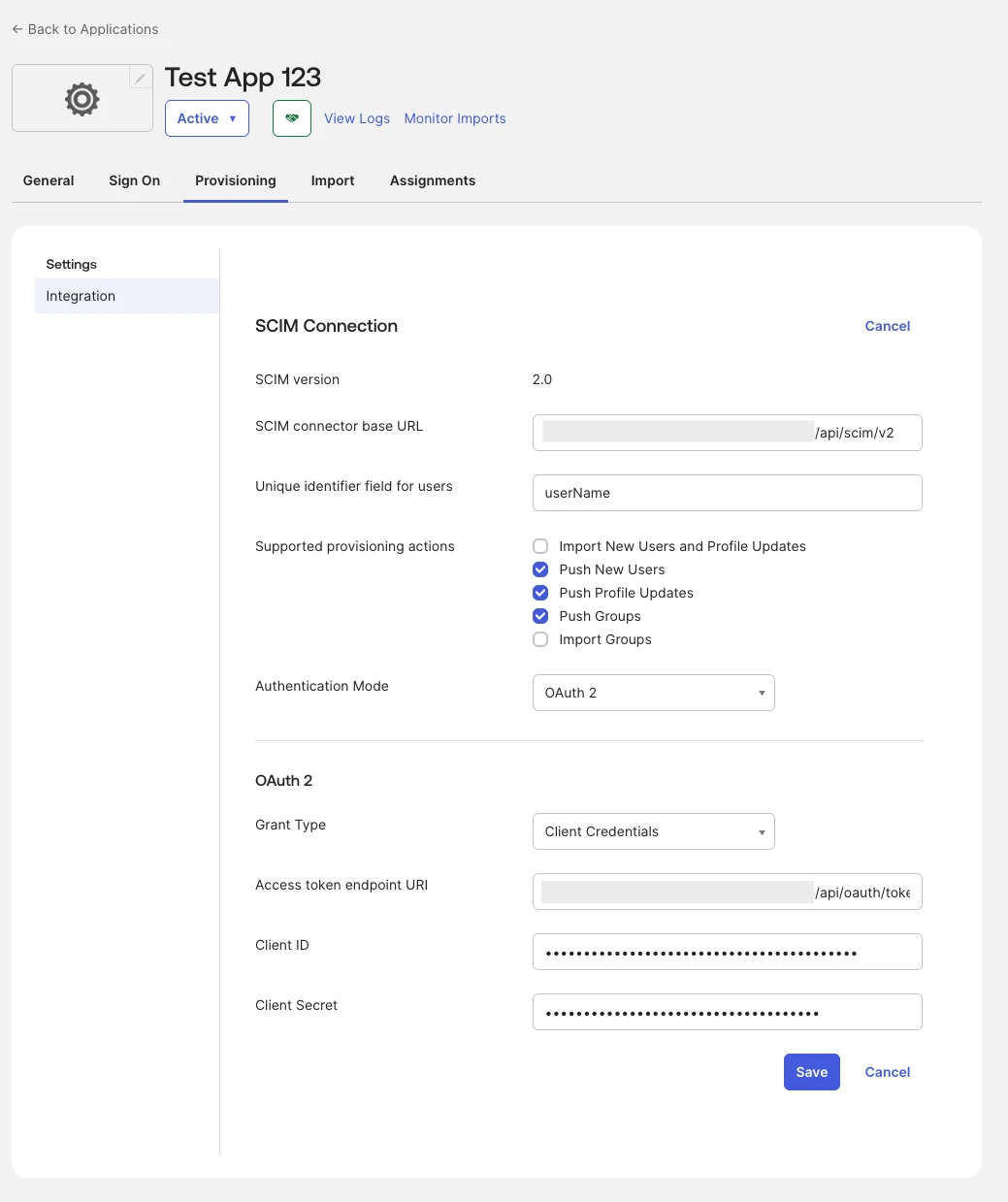
Task: Uncheck Push Groups checkbox
Action: coord(540,616)
